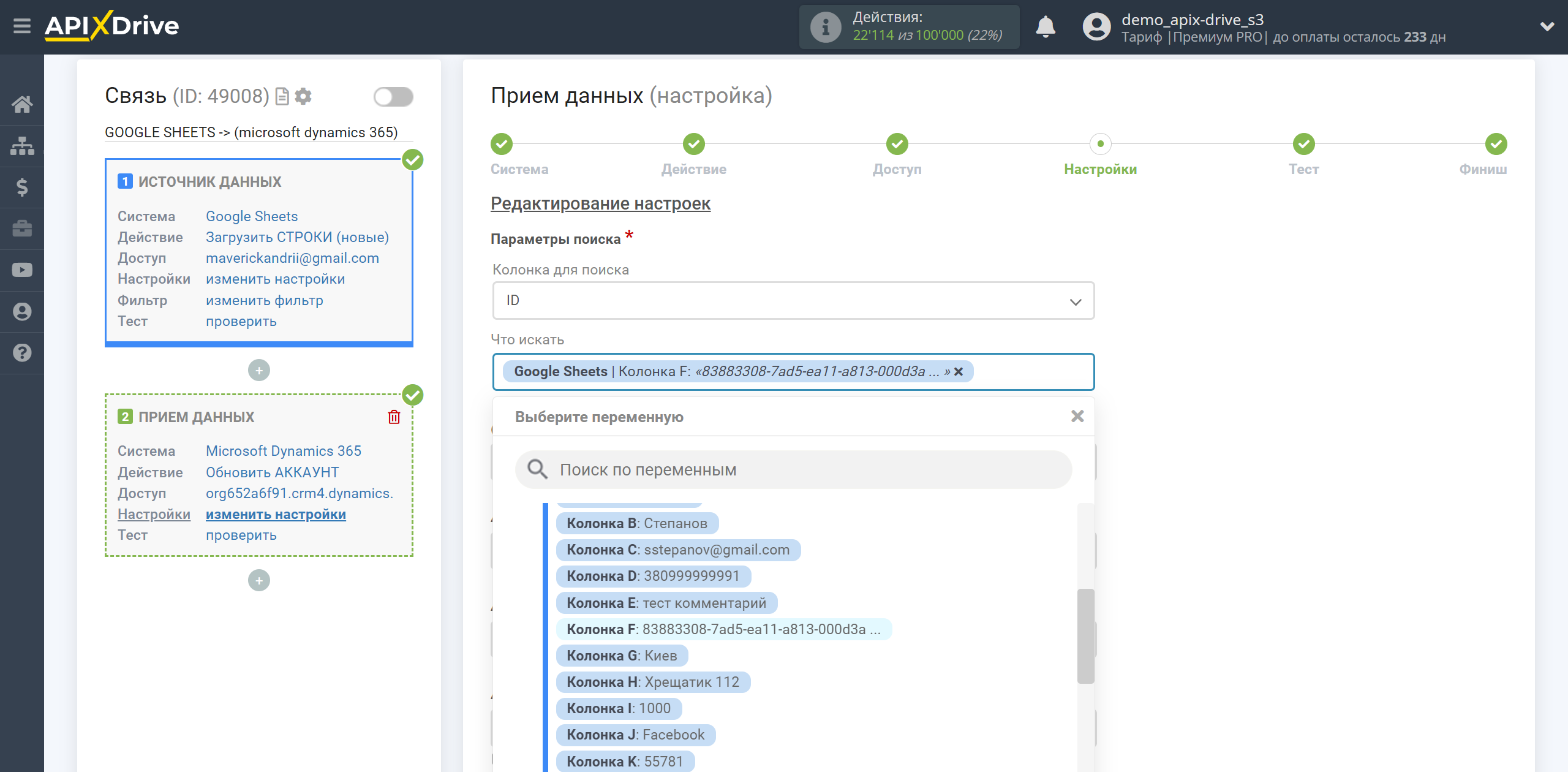1568x772 pixels.
Task: Select variable Колонка E: тест комментарий
Action: click(x=666, y=603)
